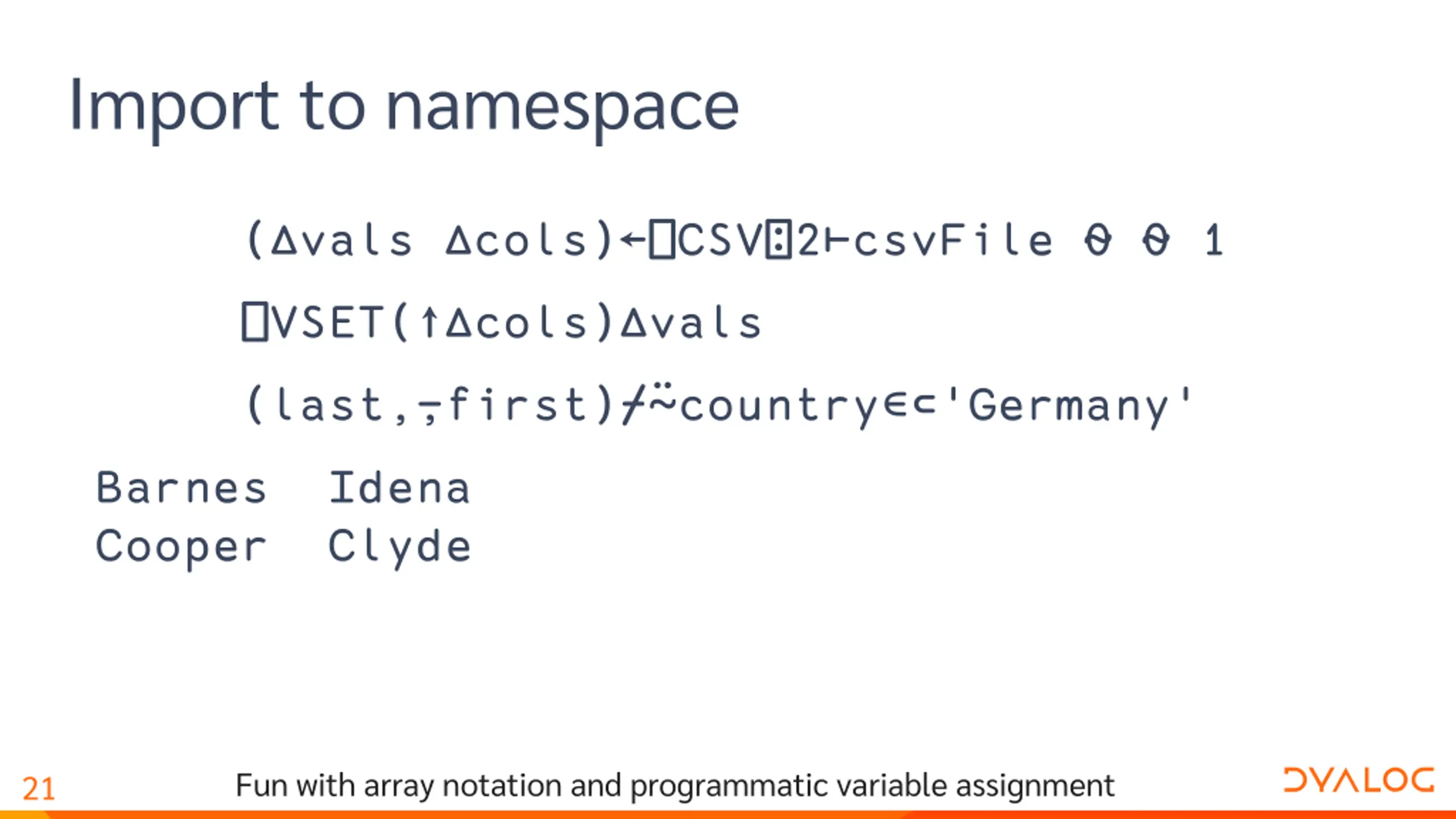Image resolution: width=1456 pixels, height=819 pixels.
Task: Click the code line '⎕VSET(↑∆cols)∆vals'
Action: [502, 322]
